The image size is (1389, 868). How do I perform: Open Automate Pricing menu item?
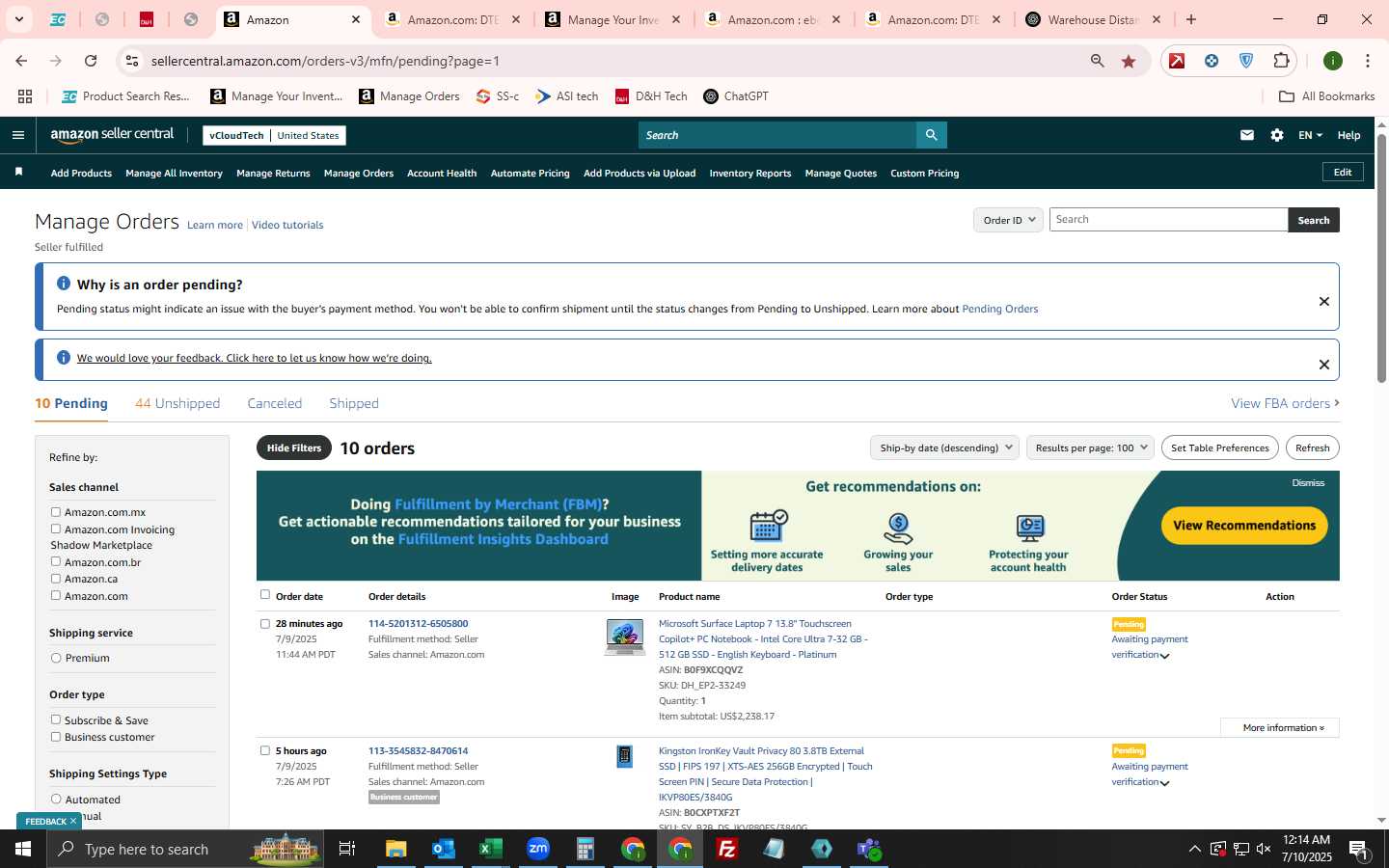click(x=531, y=174)
